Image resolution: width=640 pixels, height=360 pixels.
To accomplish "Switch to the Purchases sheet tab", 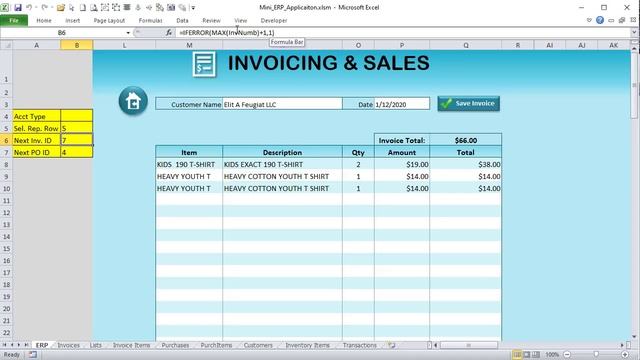I will click(x=175, y=345).
